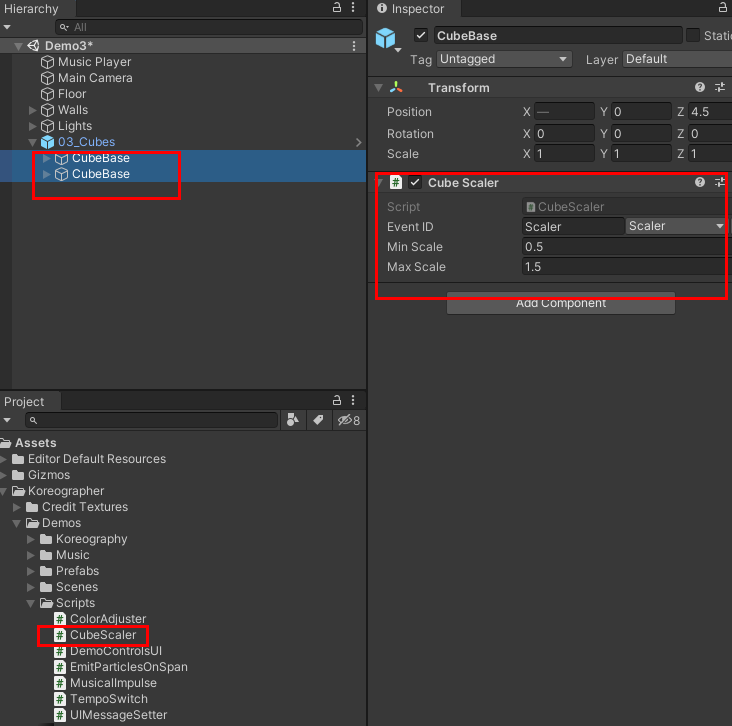Toggle CubeBase active checkbox
This screenshot has width=732, height=726.
(x=421, y=35)
